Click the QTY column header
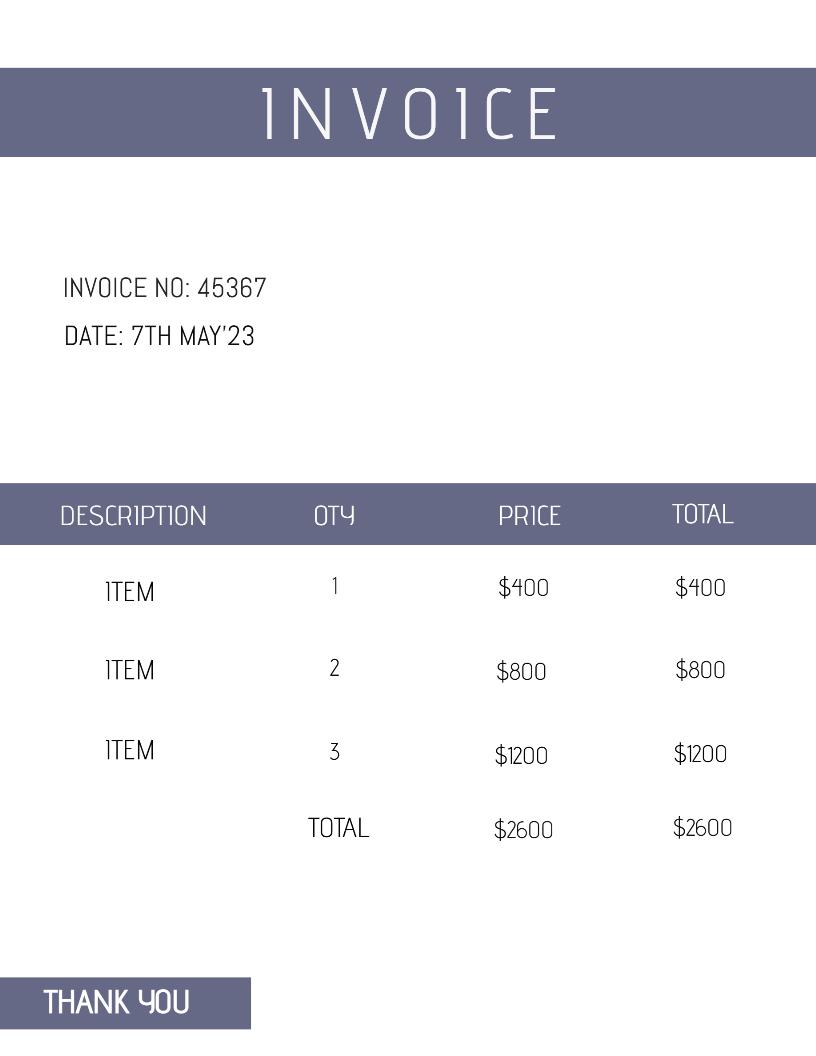816x1056 pixels. pyautogui.click(x=334, y=516)
